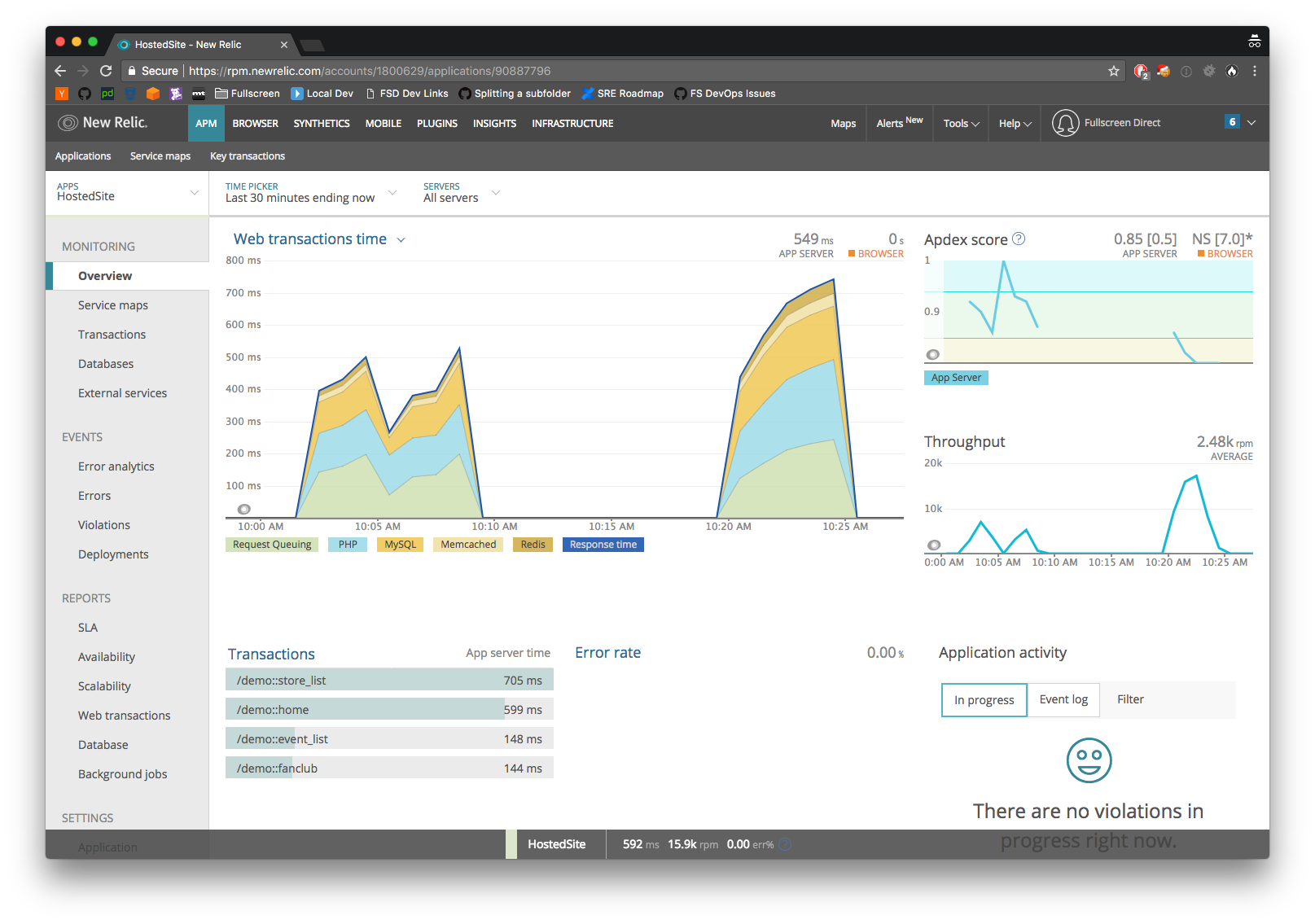Open Error analytics in the sidebar

click(116, 466)
